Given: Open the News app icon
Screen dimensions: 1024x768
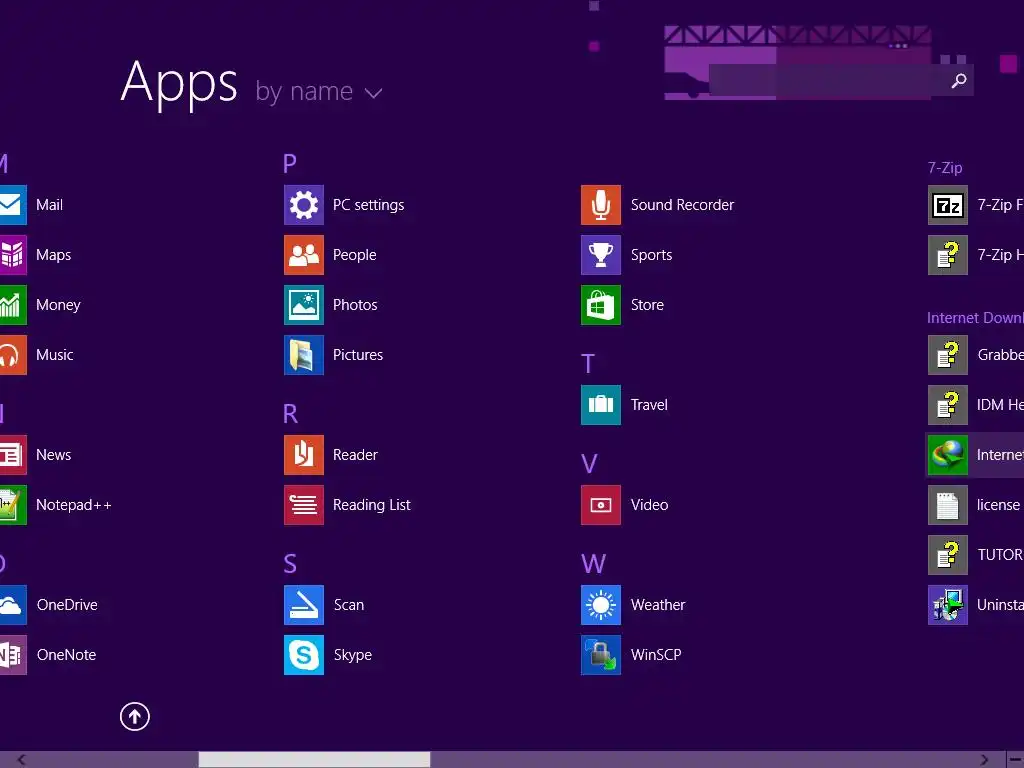Looking at the screenshot, I should pos(13,455).
